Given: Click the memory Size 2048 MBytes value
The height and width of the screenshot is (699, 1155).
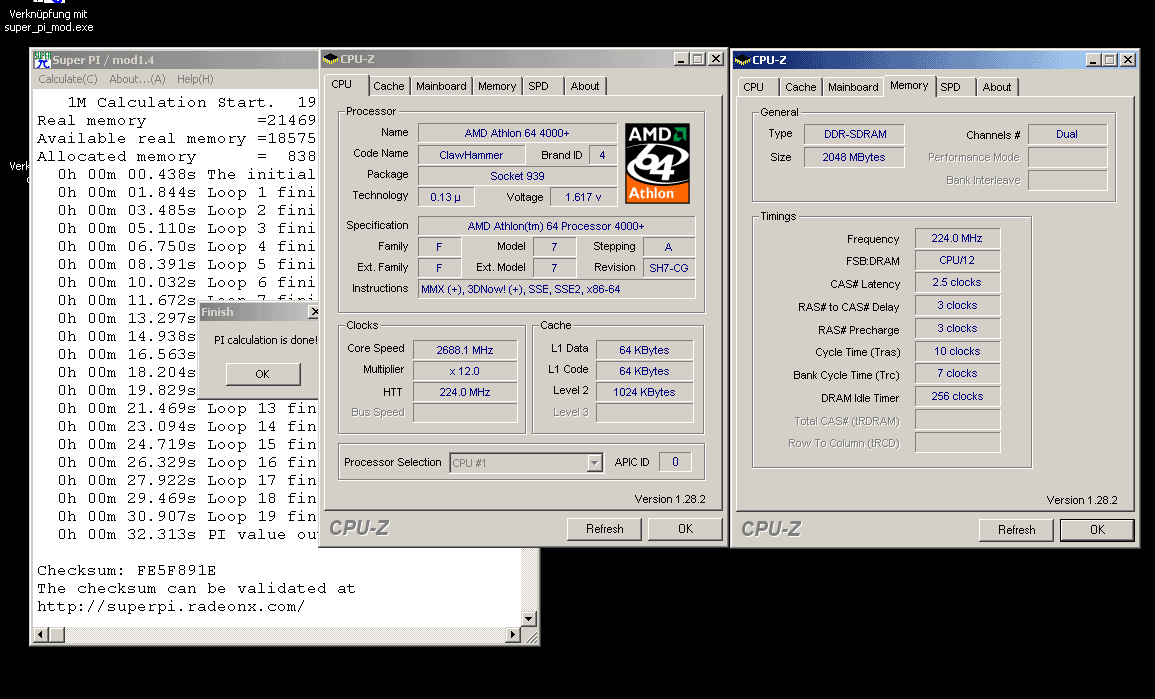Looking at the screenshot, I should pos(854,157).
